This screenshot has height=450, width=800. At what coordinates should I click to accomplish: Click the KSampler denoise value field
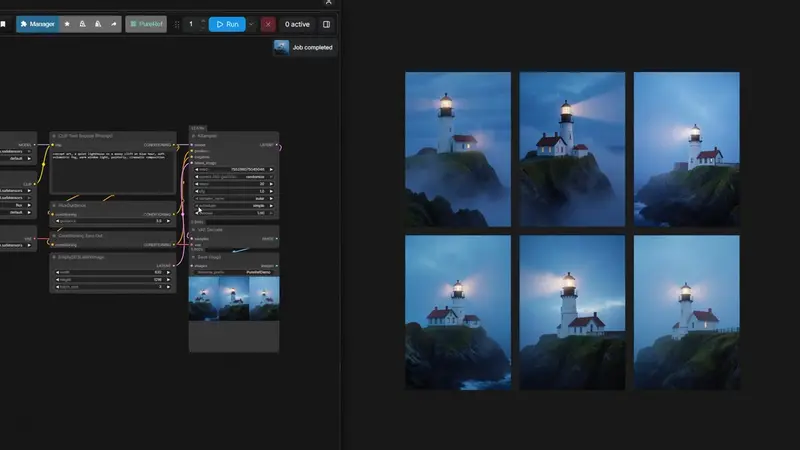(x=234, y=213)
